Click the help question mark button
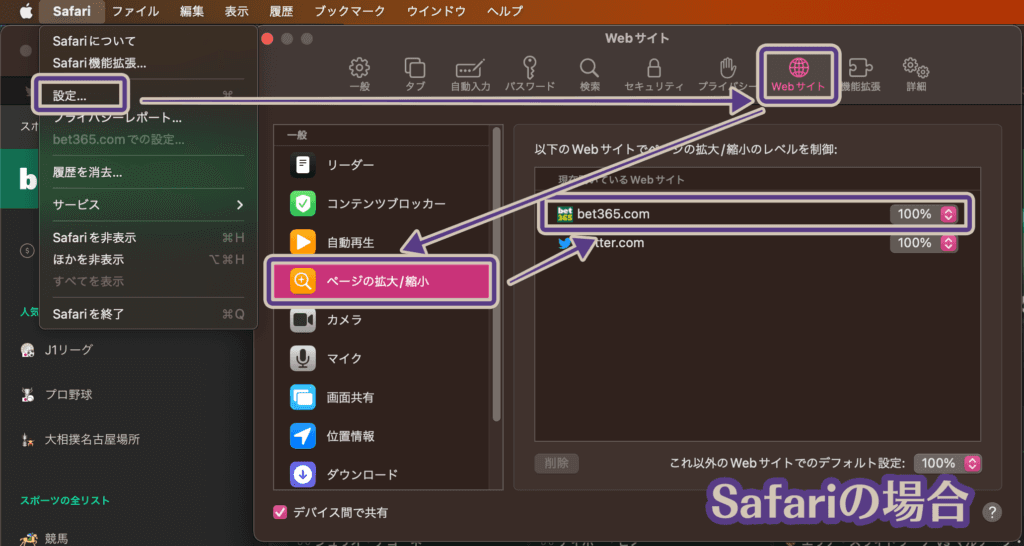The image size is (1024, 546). pyautogui.click(x=991, y=511)
